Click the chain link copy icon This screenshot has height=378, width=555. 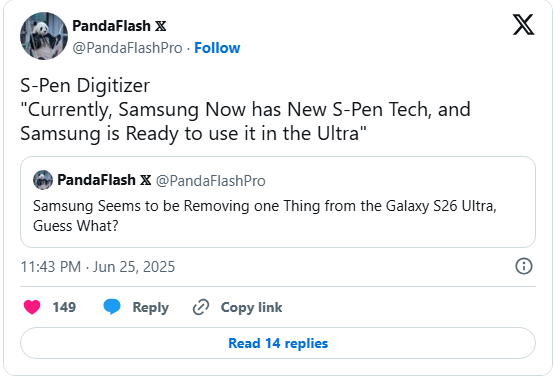pyautogui.click(x=201, y=307)
